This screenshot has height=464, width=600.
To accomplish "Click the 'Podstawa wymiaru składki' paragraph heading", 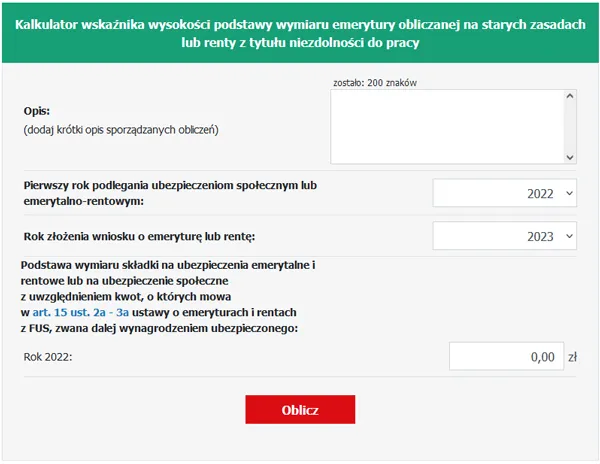I will [168, 265].
